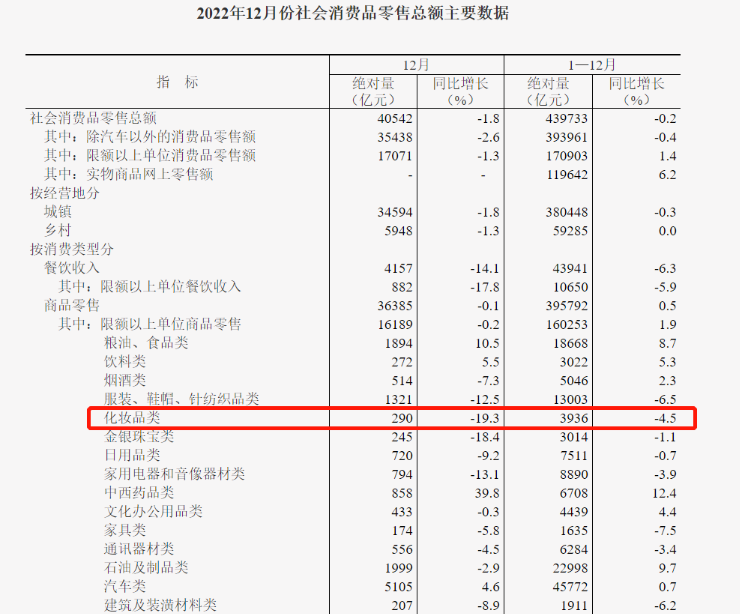Select the value 1635
The height and width of the screenshot is (614, 740).
(x=574, y=530)
